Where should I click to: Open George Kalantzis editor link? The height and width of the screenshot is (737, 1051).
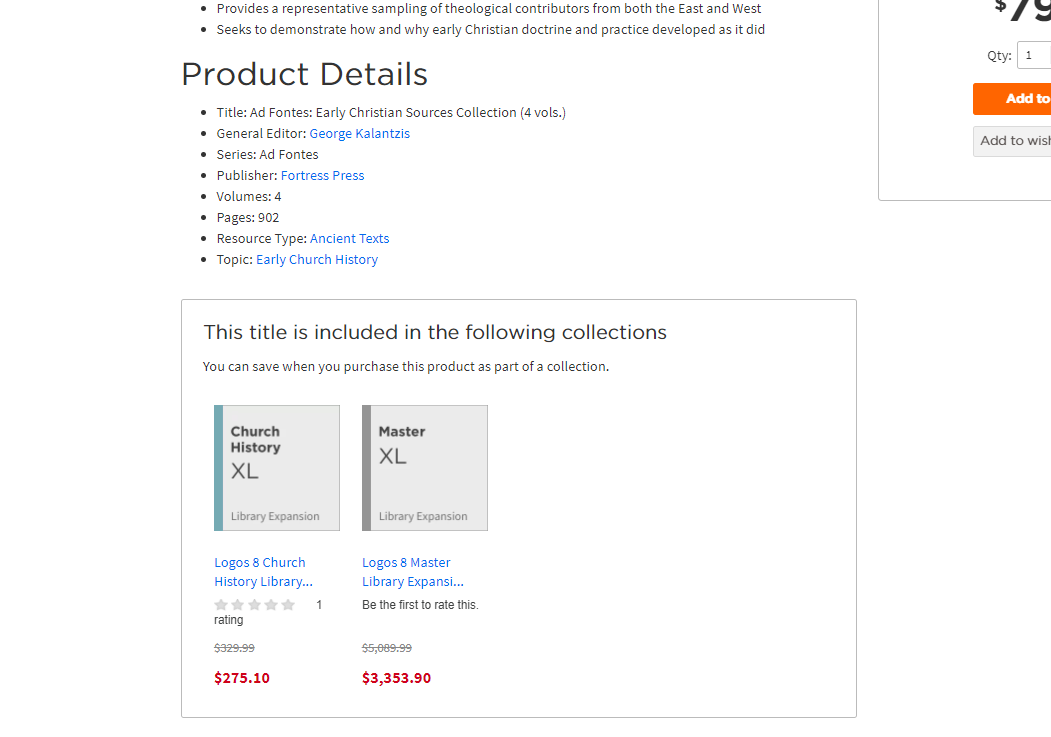point(359,133)
